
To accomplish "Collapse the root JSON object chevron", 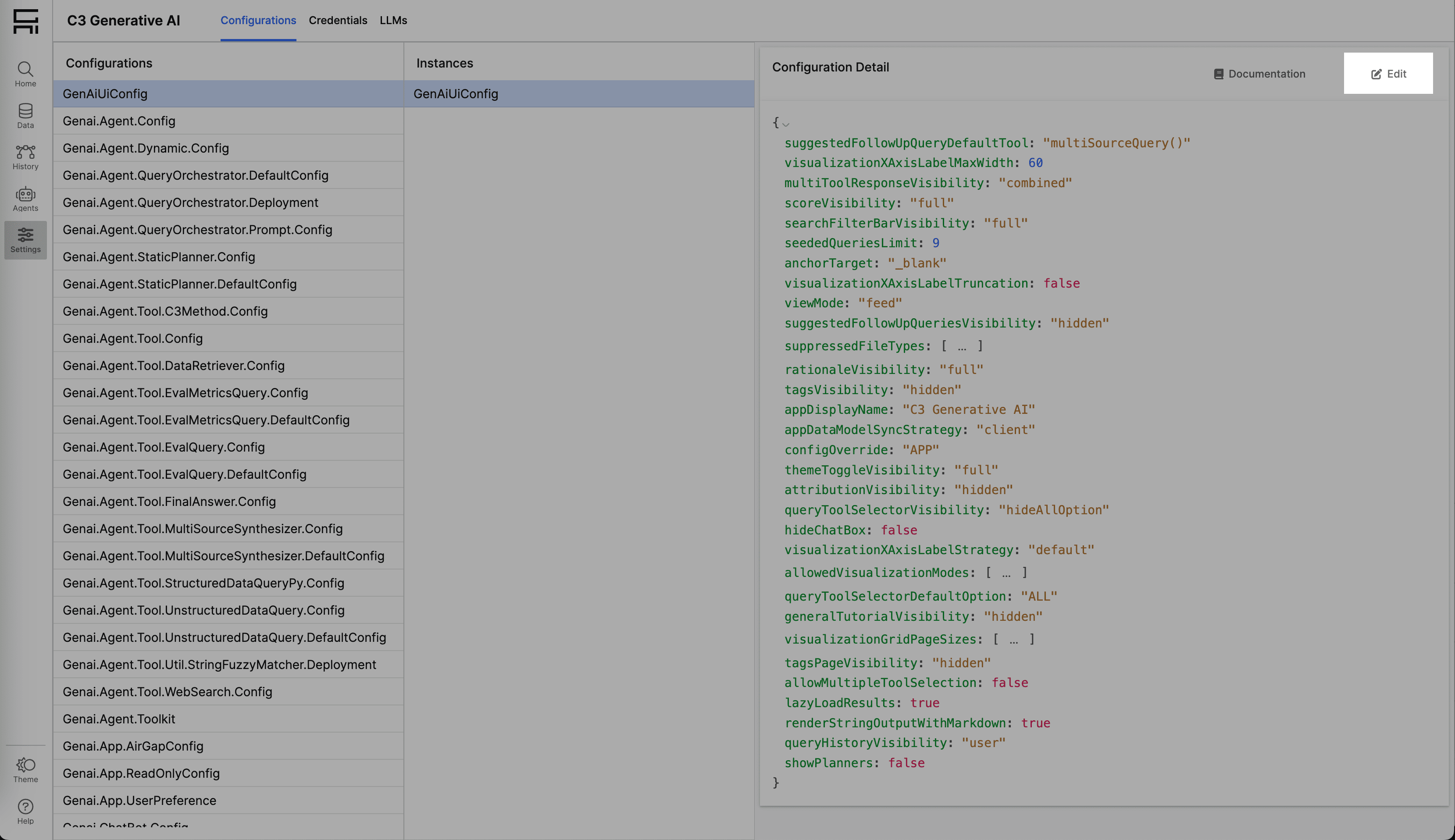I will (786, 124).
